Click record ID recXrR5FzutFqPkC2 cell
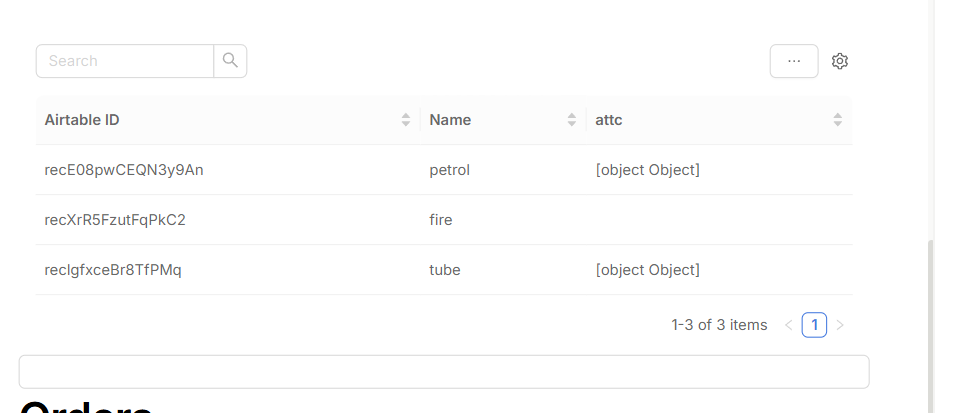Screen dimensions: 959x413 coord(115,220)
